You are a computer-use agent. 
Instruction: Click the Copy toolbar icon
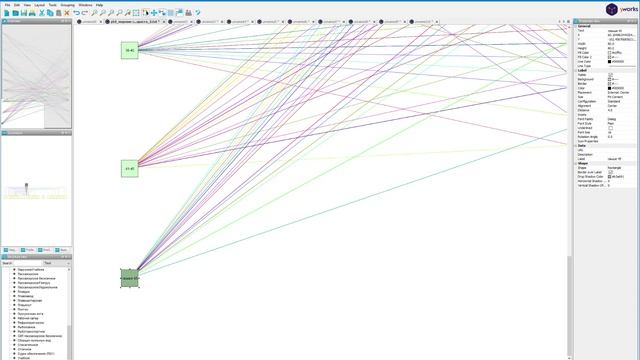point(50,13)
